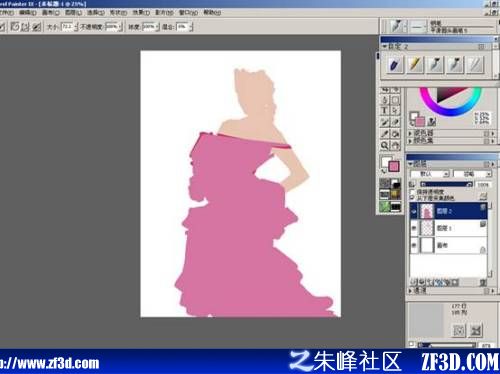This screenshot has width=500, height=374.
Task: Hide layer 图层 1 with eye icon
Action: pyautogui.click(x=414, y=228)
